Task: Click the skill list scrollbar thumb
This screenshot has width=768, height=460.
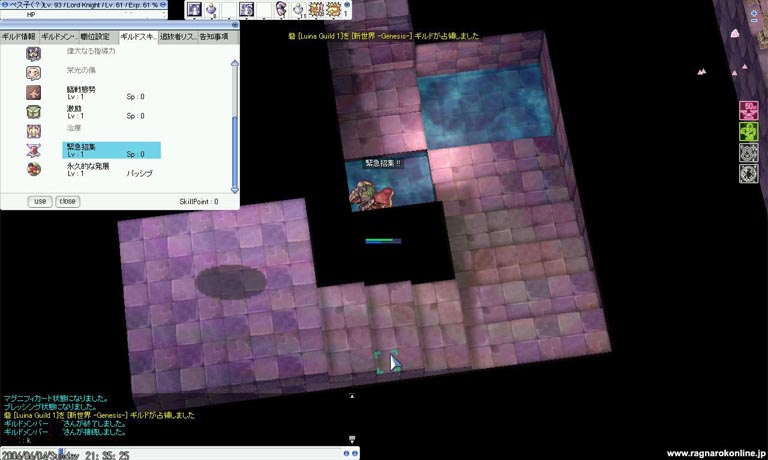Action: [x=235, y=152]
